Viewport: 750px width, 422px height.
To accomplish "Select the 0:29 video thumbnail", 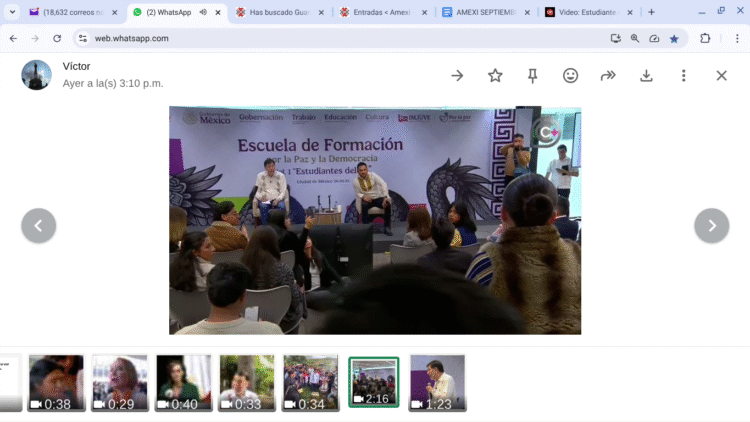I will coord(120,382).
